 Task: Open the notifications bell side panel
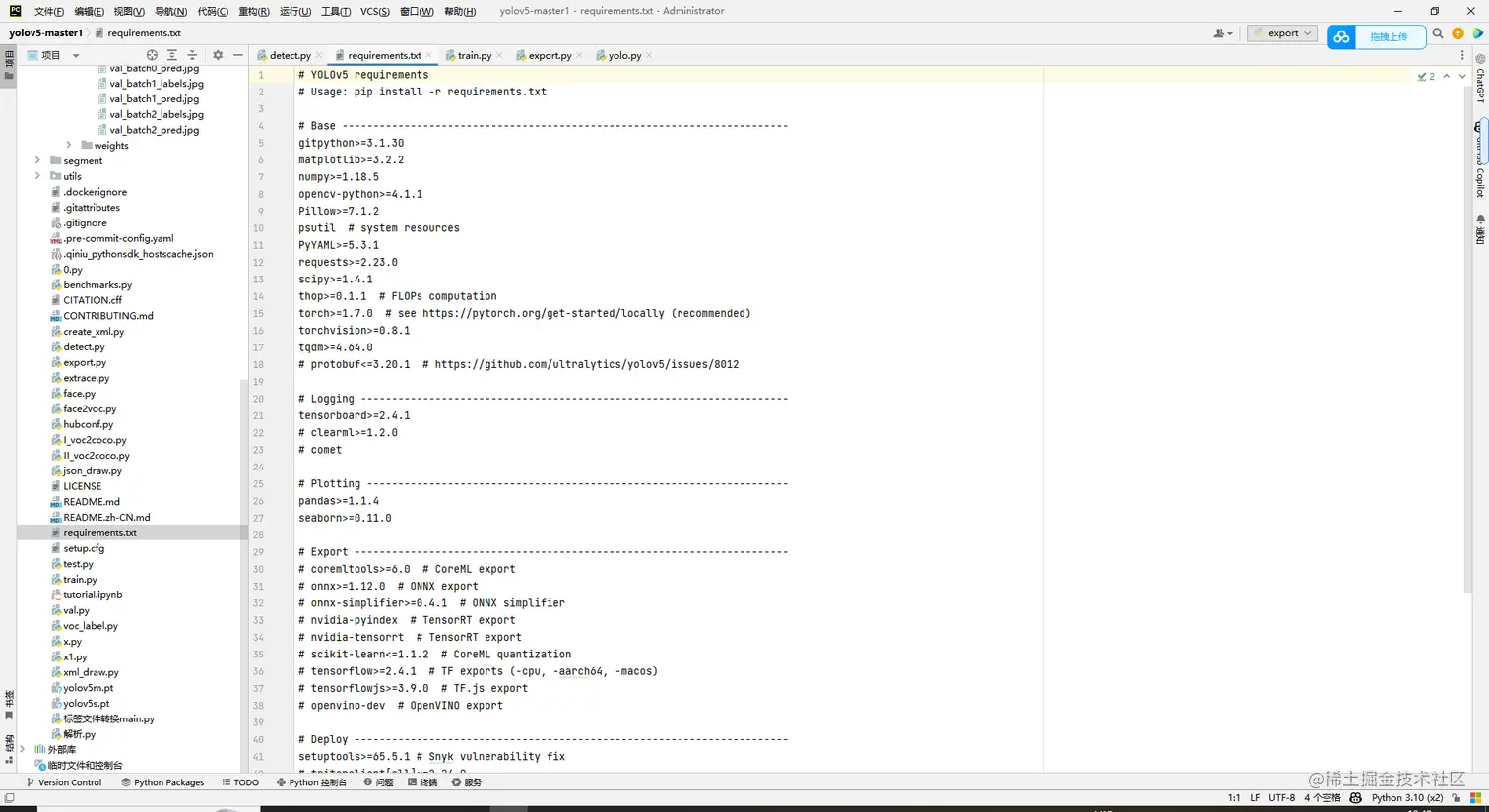tap(1480, 229)
